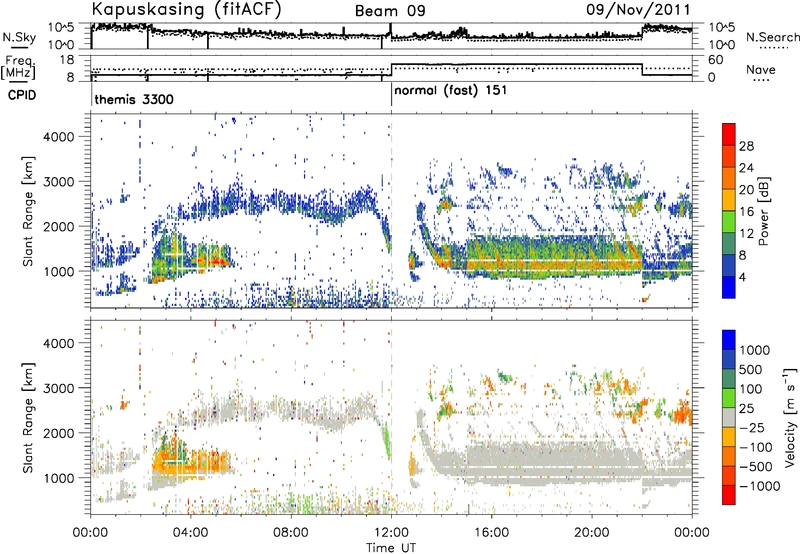This screenshot has width=800, height=554.
Task: Click the "Velocity [m s⁻¹]" colorbar title
Action: [790, 417]
